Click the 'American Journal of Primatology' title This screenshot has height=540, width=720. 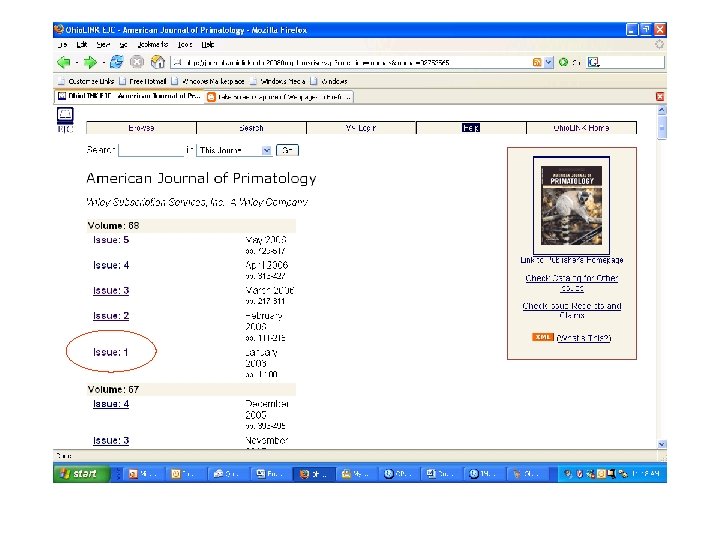[x=201, y=178]
